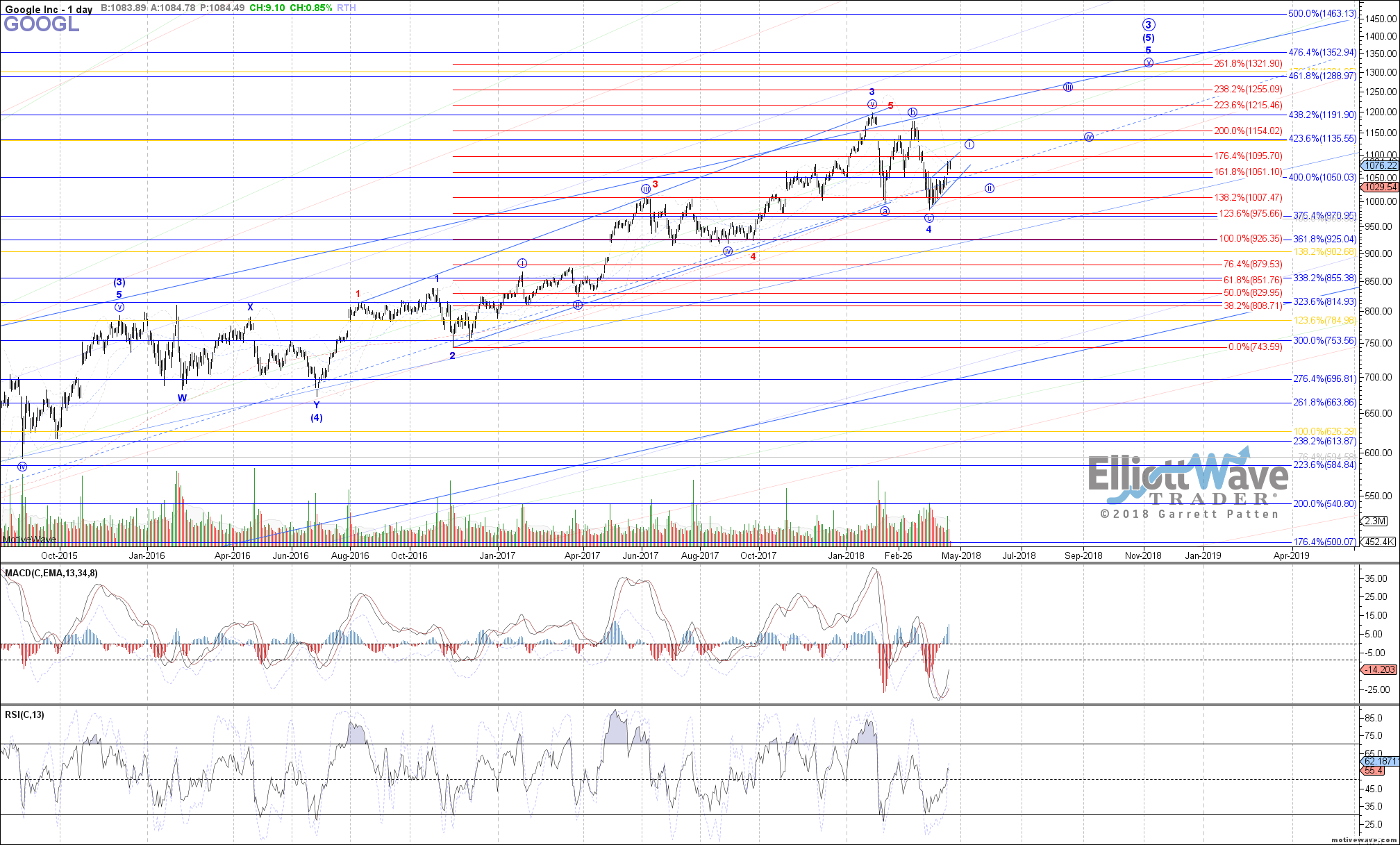1400x845 pixels.
Task: Click the GOOGL ticker symbol watermark
Action: coord(42,24)
